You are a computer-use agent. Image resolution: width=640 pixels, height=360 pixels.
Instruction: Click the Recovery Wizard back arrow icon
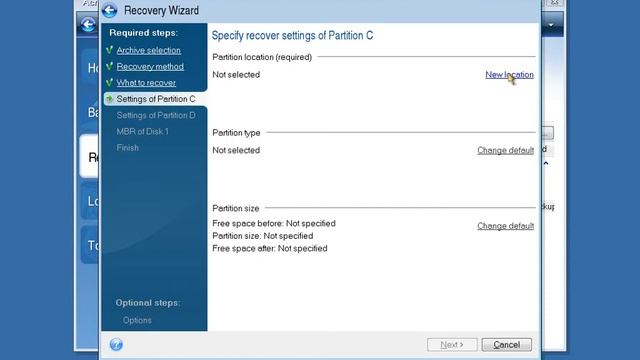click(109, 10)
